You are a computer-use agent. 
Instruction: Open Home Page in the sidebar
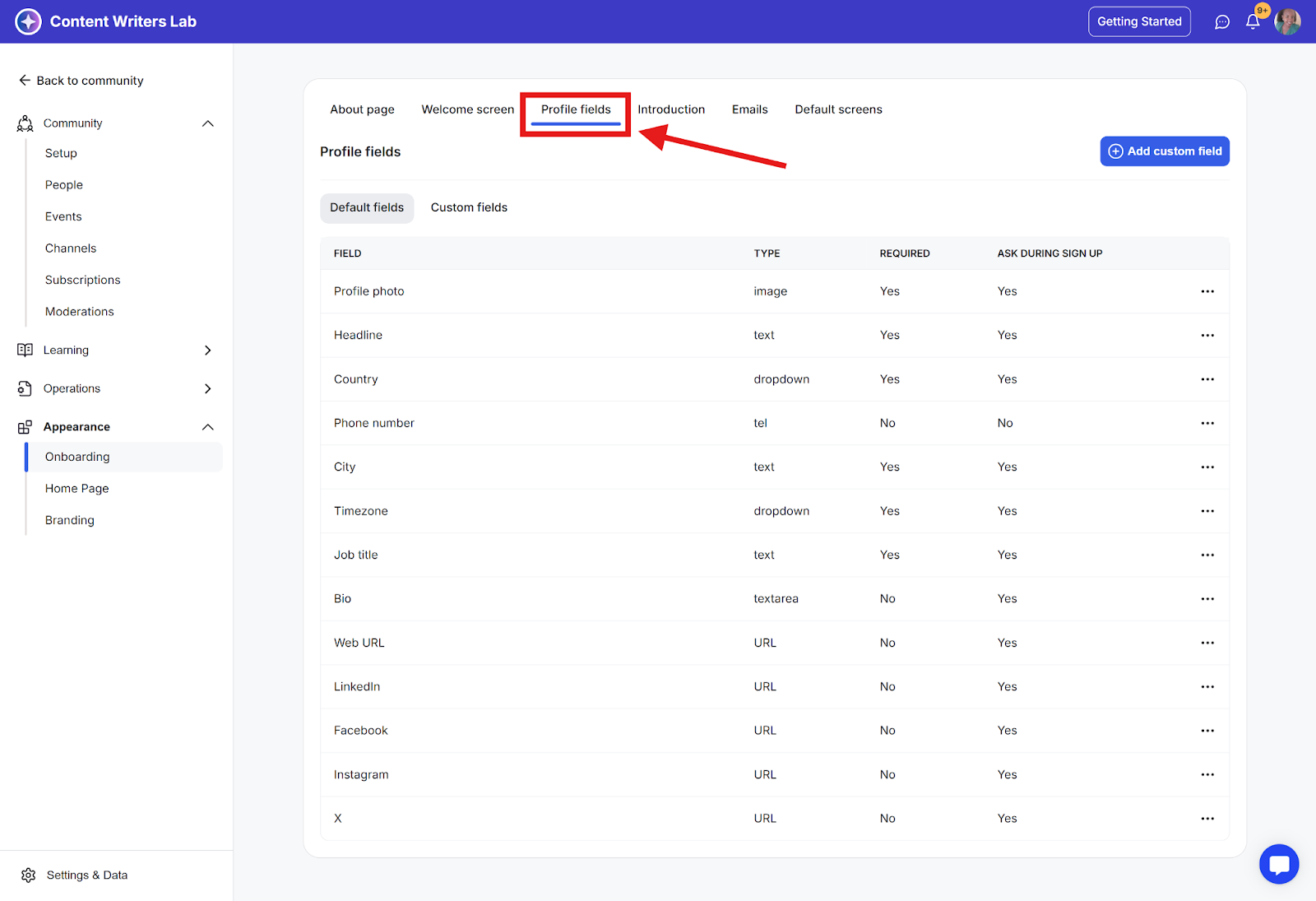pyautogui.click(x=77, y=489)
